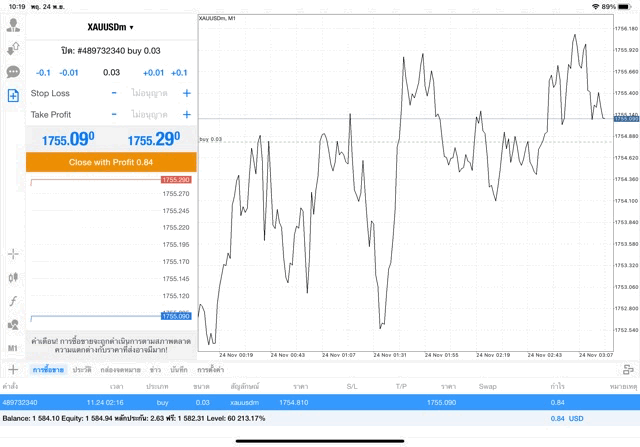
Task: Add new item with plus icon near tabs
Action: pyautogui.click(x=13, y=369)
